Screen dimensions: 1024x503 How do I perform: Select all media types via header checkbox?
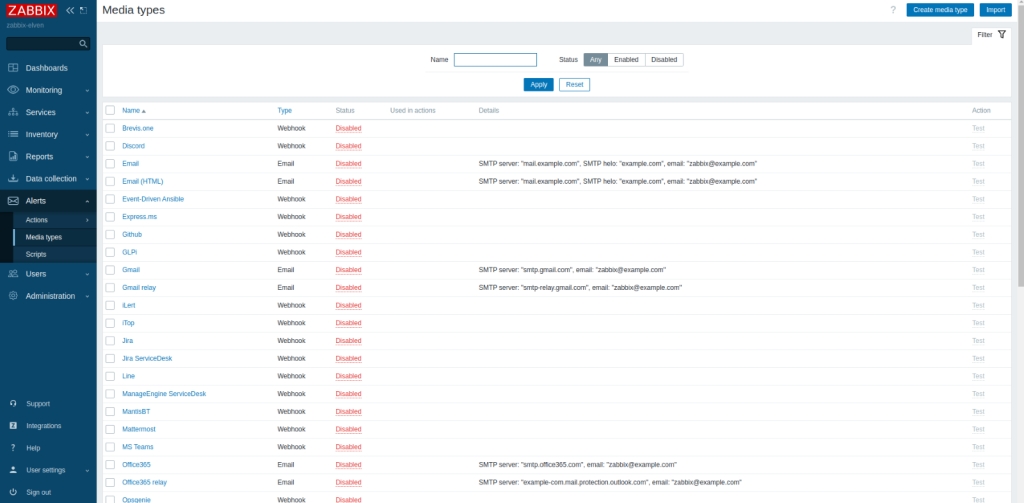[x=110, y=110]
